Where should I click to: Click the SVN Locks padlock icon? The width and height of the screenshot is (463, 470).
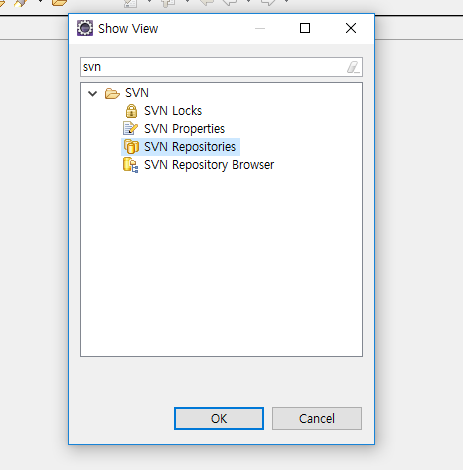131,111
